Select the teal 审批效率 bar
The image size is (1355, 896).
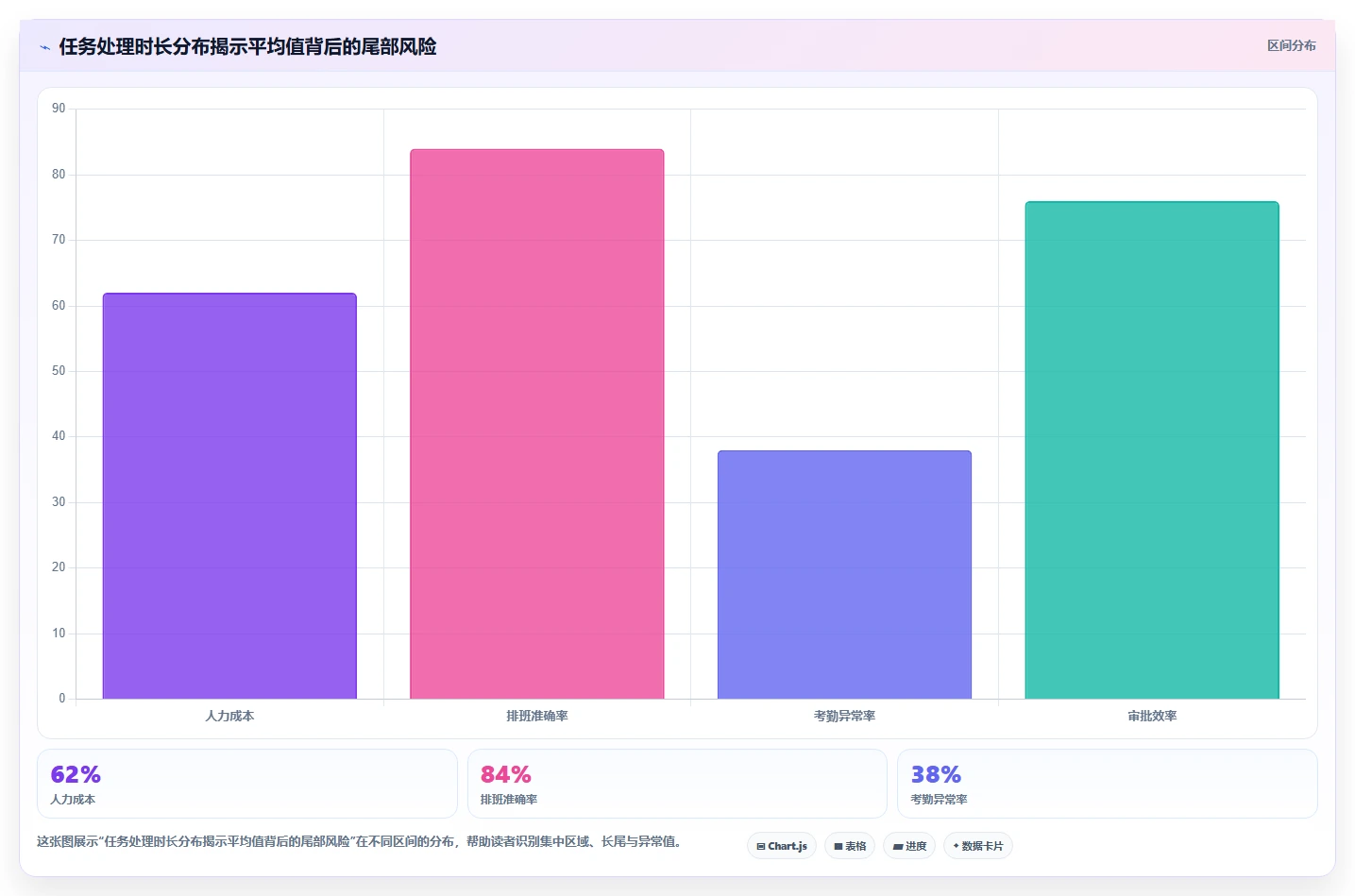point(1152,450)
